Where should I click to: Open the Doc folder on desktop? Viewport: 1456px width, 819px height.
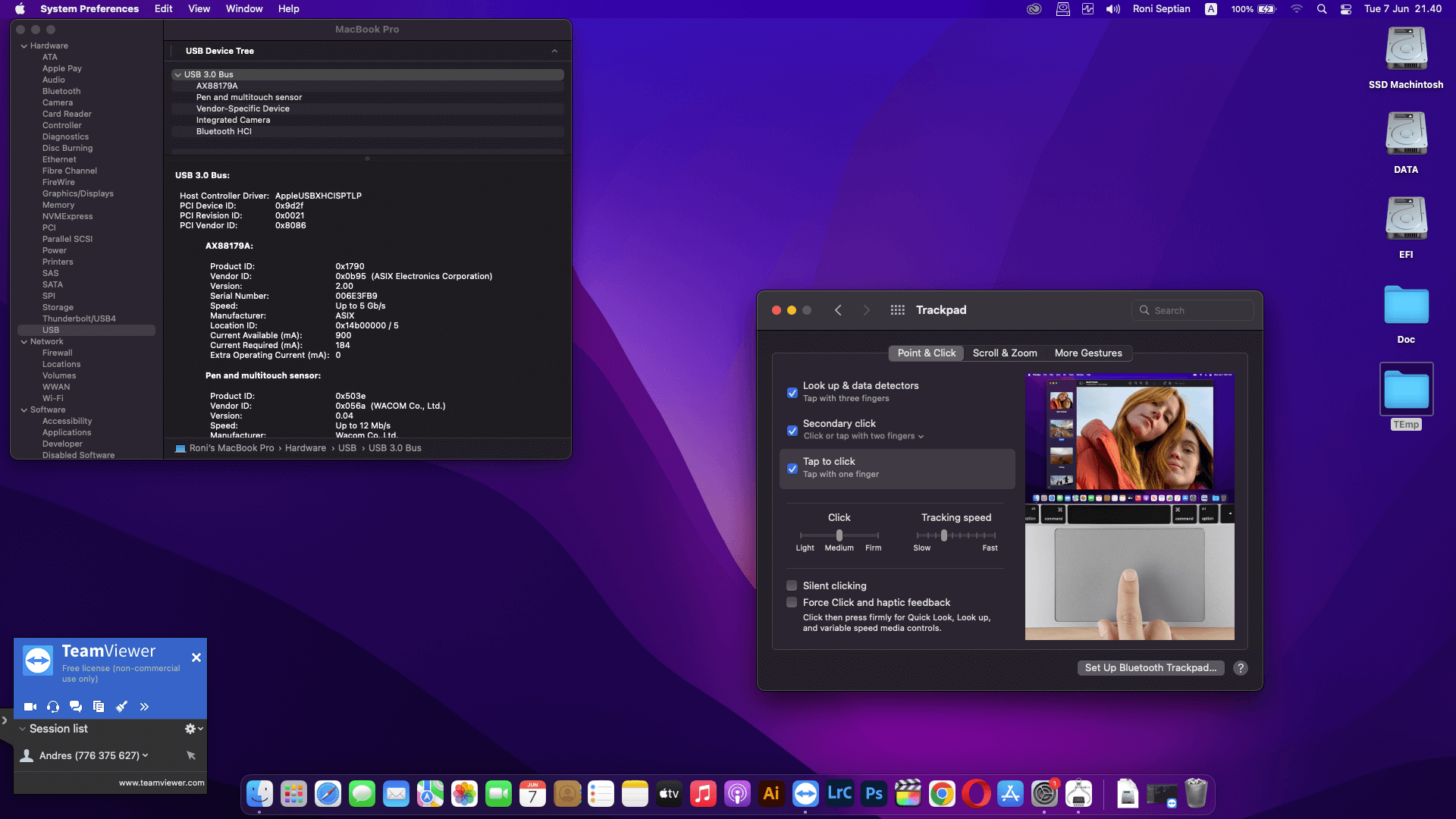(1406, 306)
